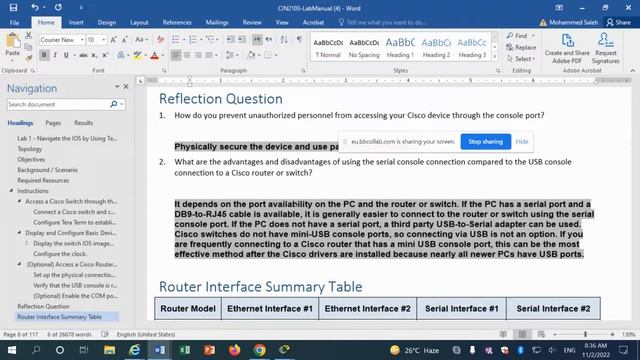Image resolution: width=640 pixels, height=360 pixels.
Task: Open the Change Case dropdown
Action: click(142, 40)
